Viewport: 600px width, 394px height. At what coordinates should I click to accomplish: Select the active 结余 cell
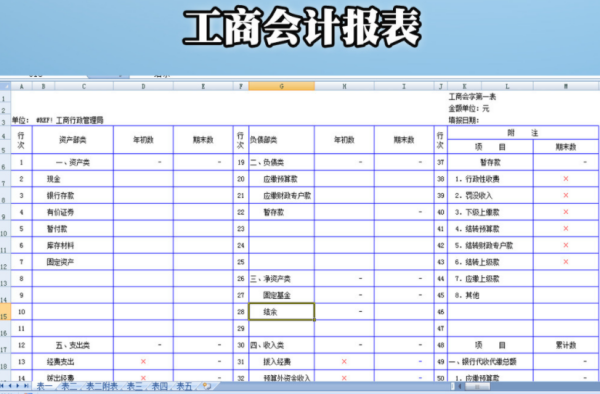pos(282,312)
